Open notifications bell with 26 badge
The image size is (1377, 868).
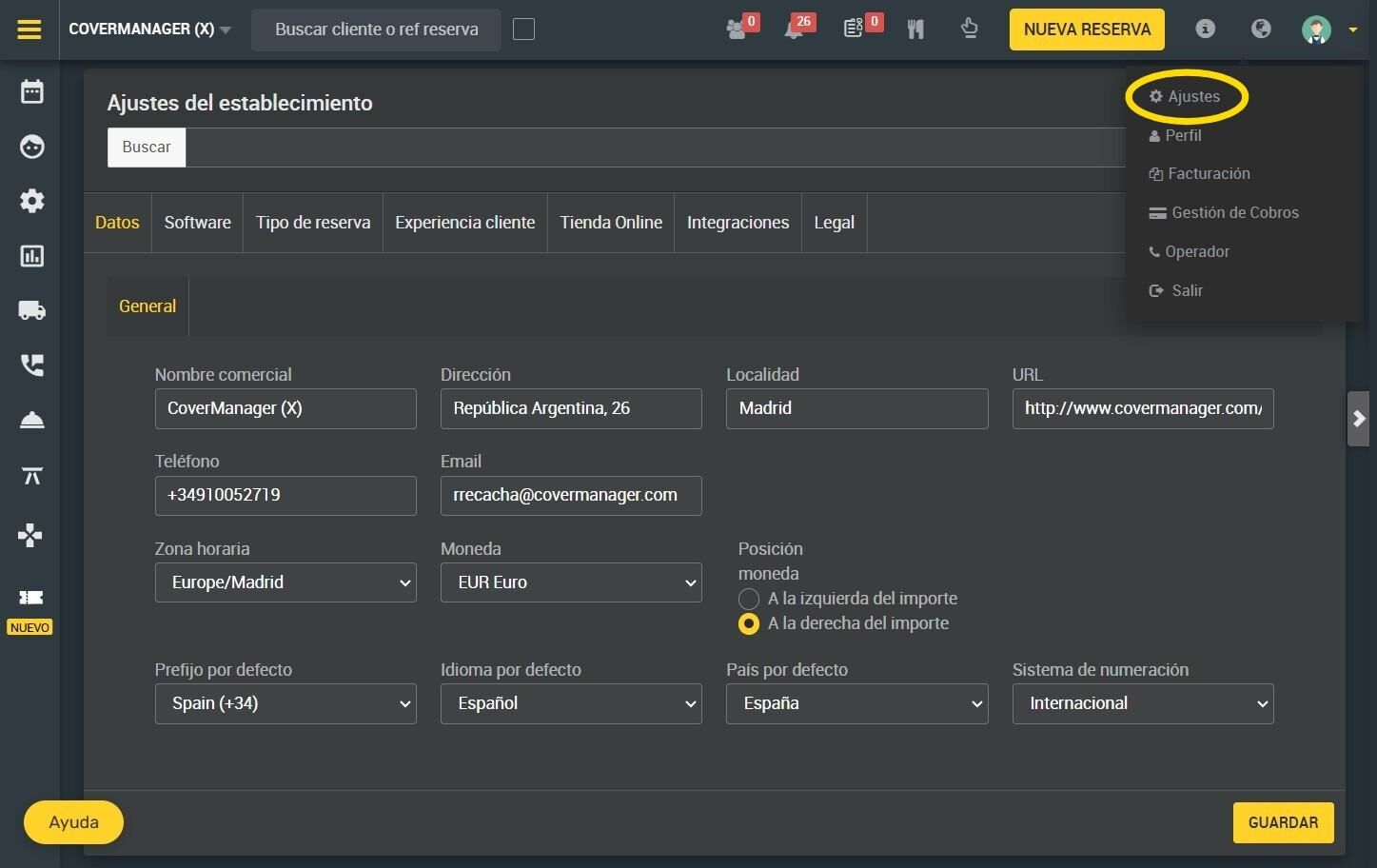click(x=795, y=30)
